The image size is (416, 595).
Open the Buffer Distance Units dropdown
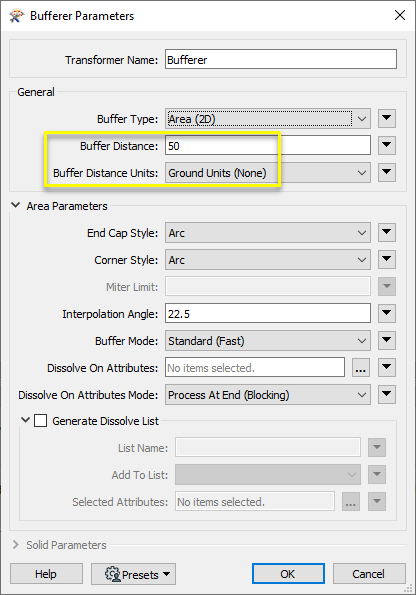268,173
